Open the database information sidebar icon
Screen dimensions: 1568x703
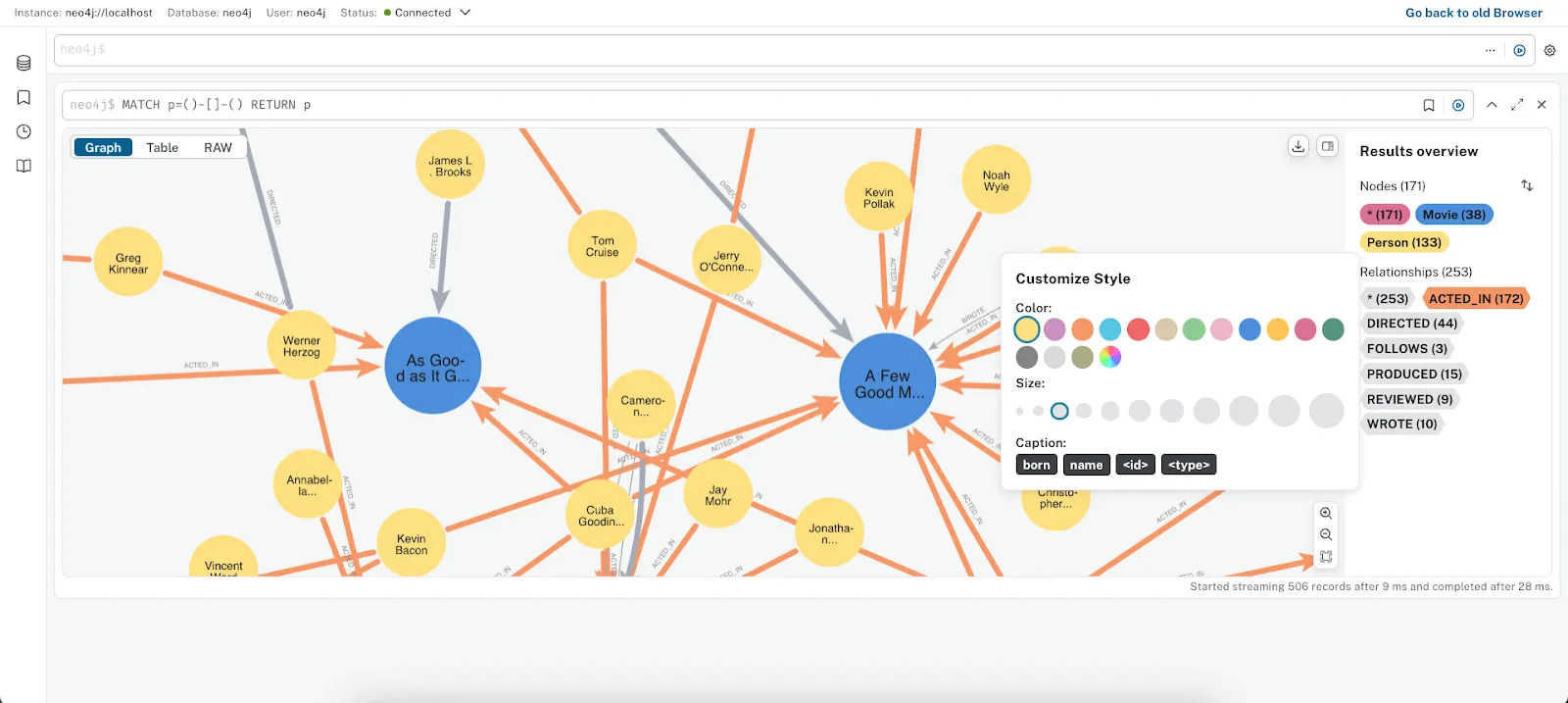[x=24, y=63]
